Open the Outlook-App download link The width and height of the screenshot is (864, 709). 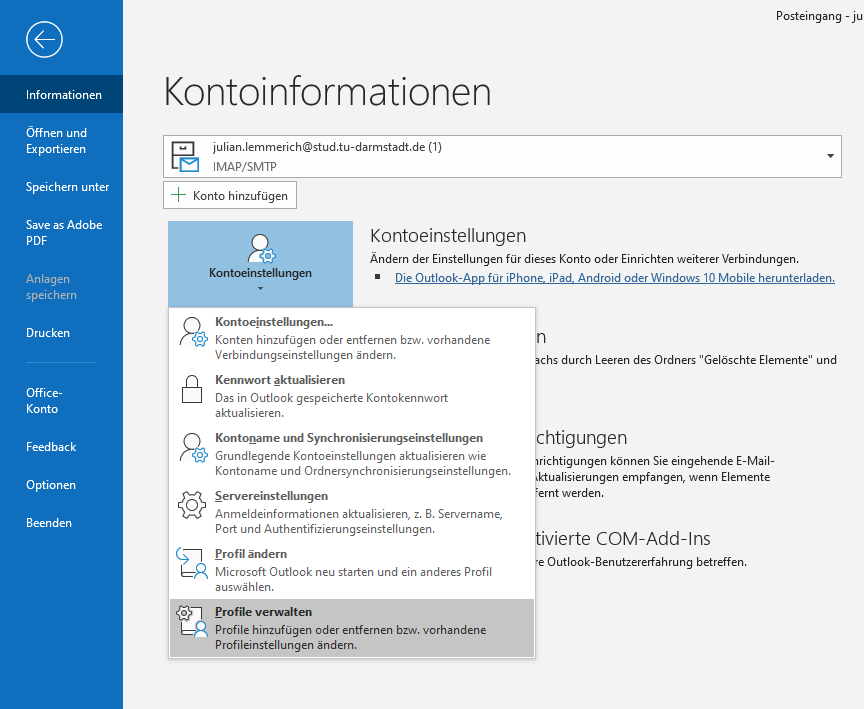(x=614, y=278)
